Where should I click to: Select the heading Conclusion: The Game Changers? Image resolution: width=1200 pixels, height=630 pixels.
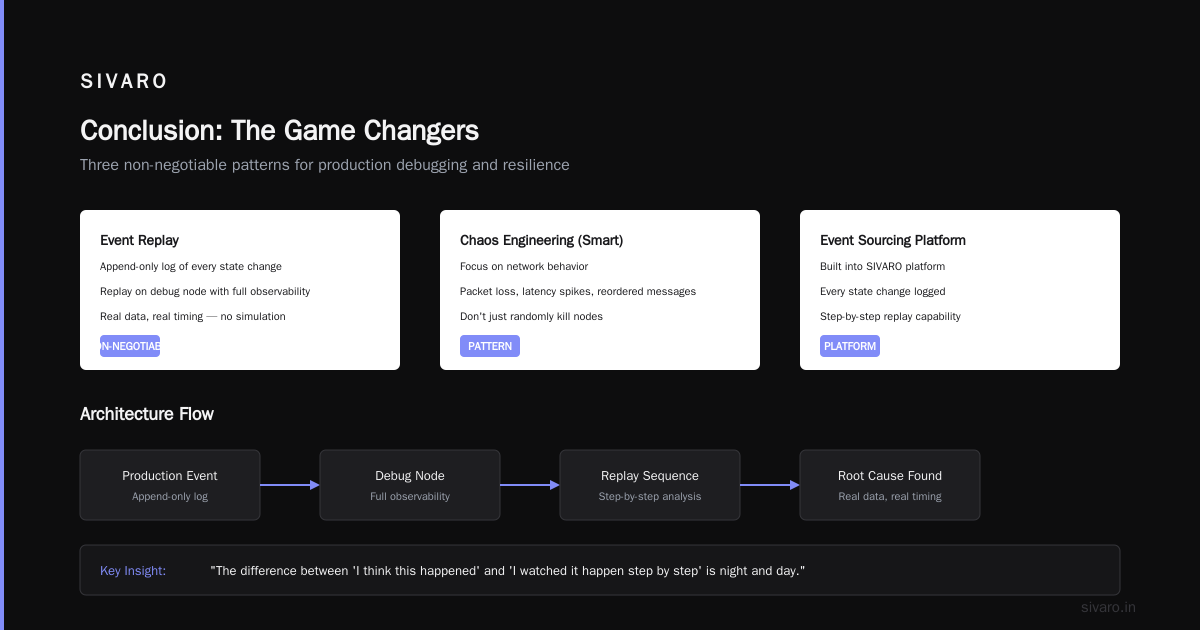click(x=279, y=131)
